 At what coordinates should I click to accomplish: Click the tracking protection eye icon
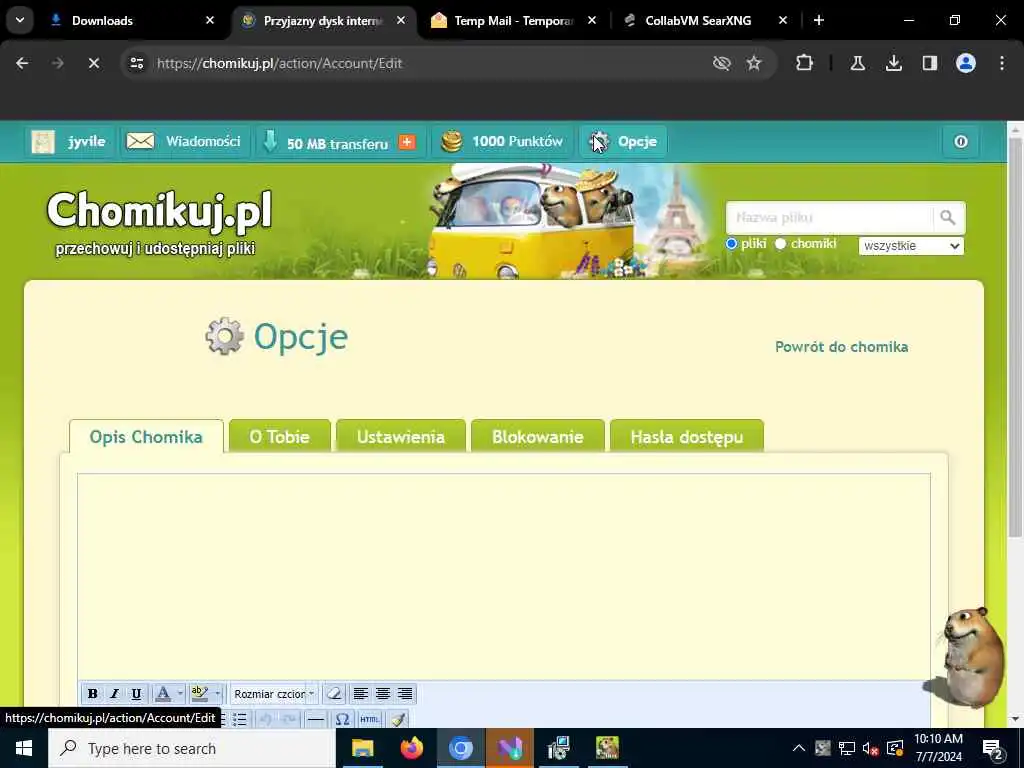coord(721,63)
